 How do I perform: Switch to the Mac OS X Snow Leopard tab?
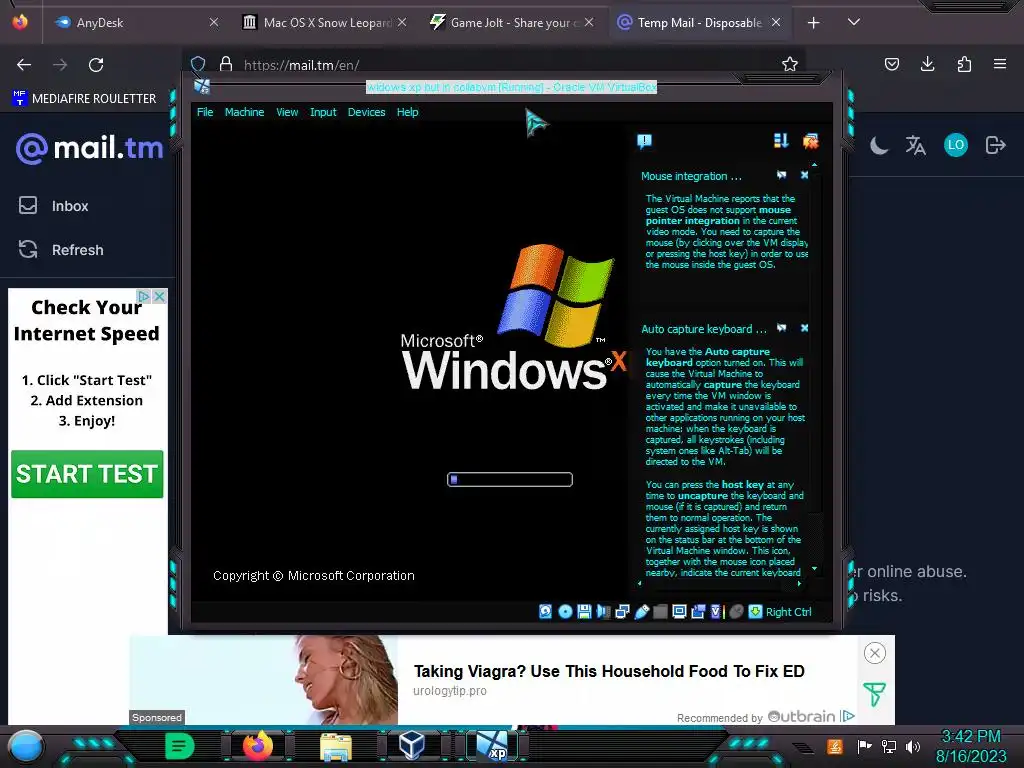pyautogui.click(x=325, y=22)
